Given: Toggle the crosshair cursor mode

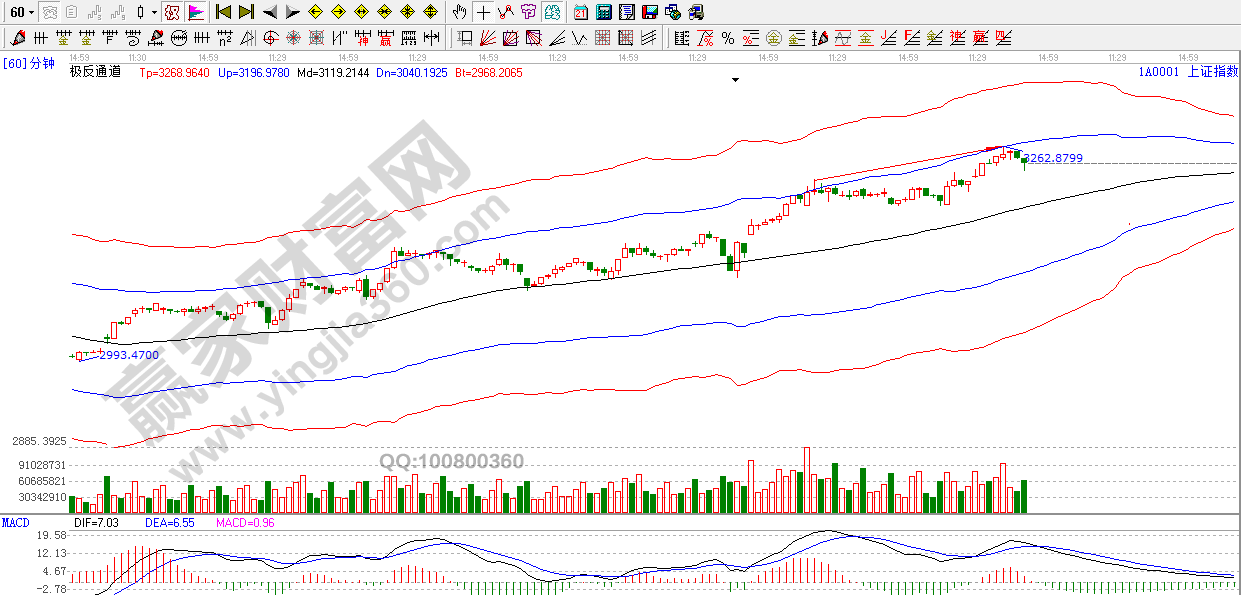Looking at the screenshot, I should pyautogui.click(x=483, y=12).
